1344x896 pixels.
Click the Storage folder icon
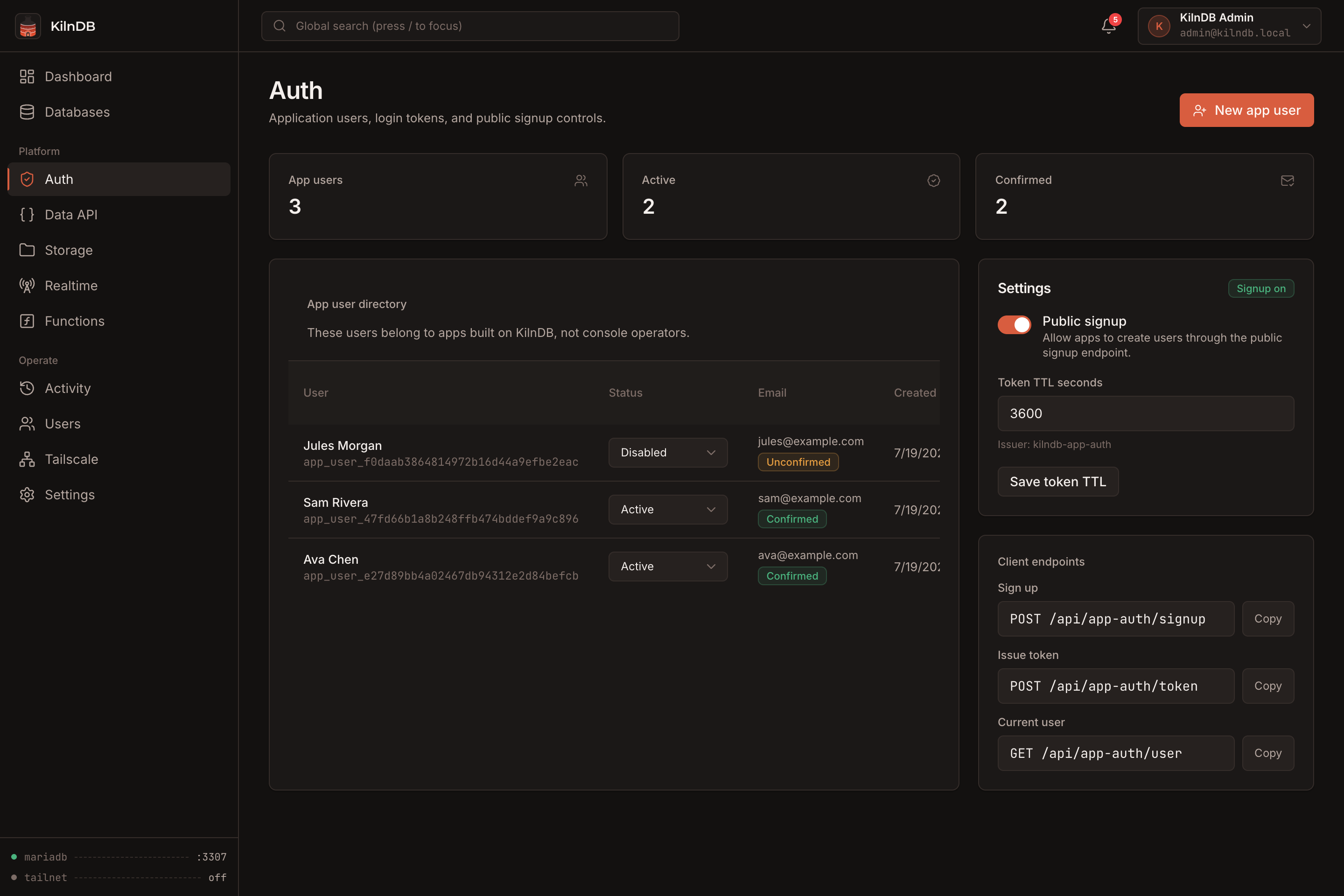[x=27, y=250]
